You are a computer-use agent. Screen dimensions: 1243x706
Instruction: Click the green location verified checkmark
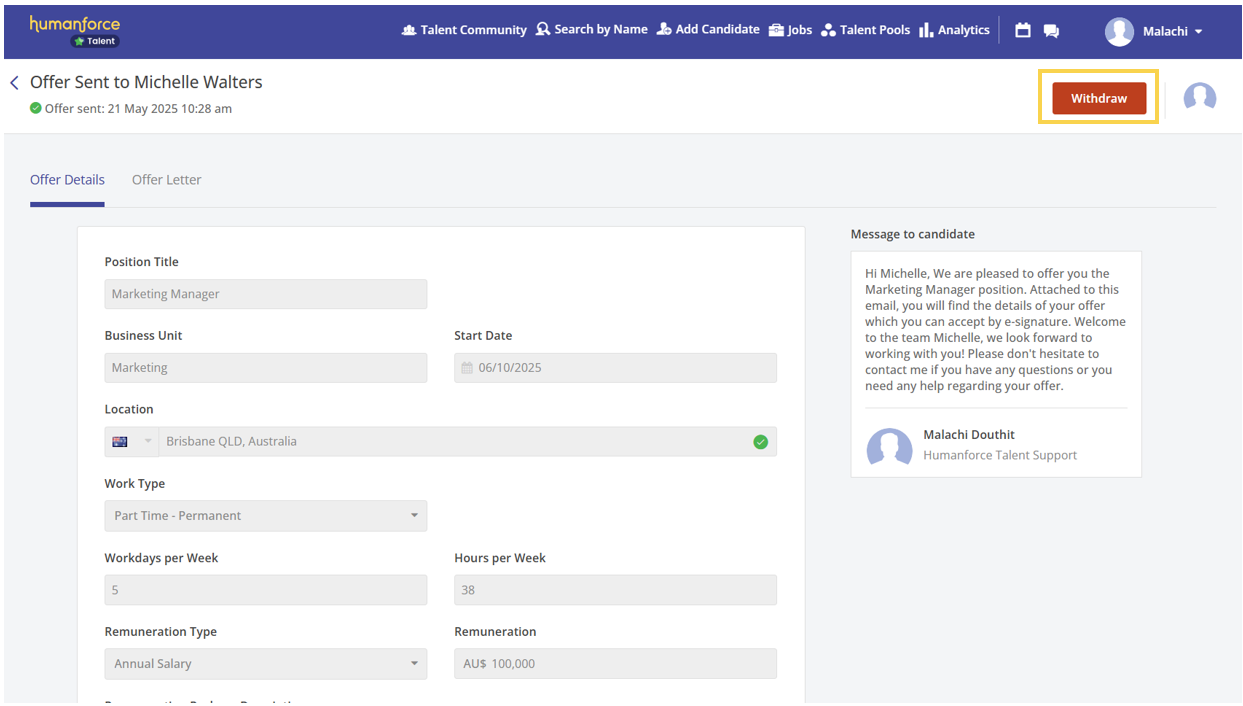pos(760,442)
